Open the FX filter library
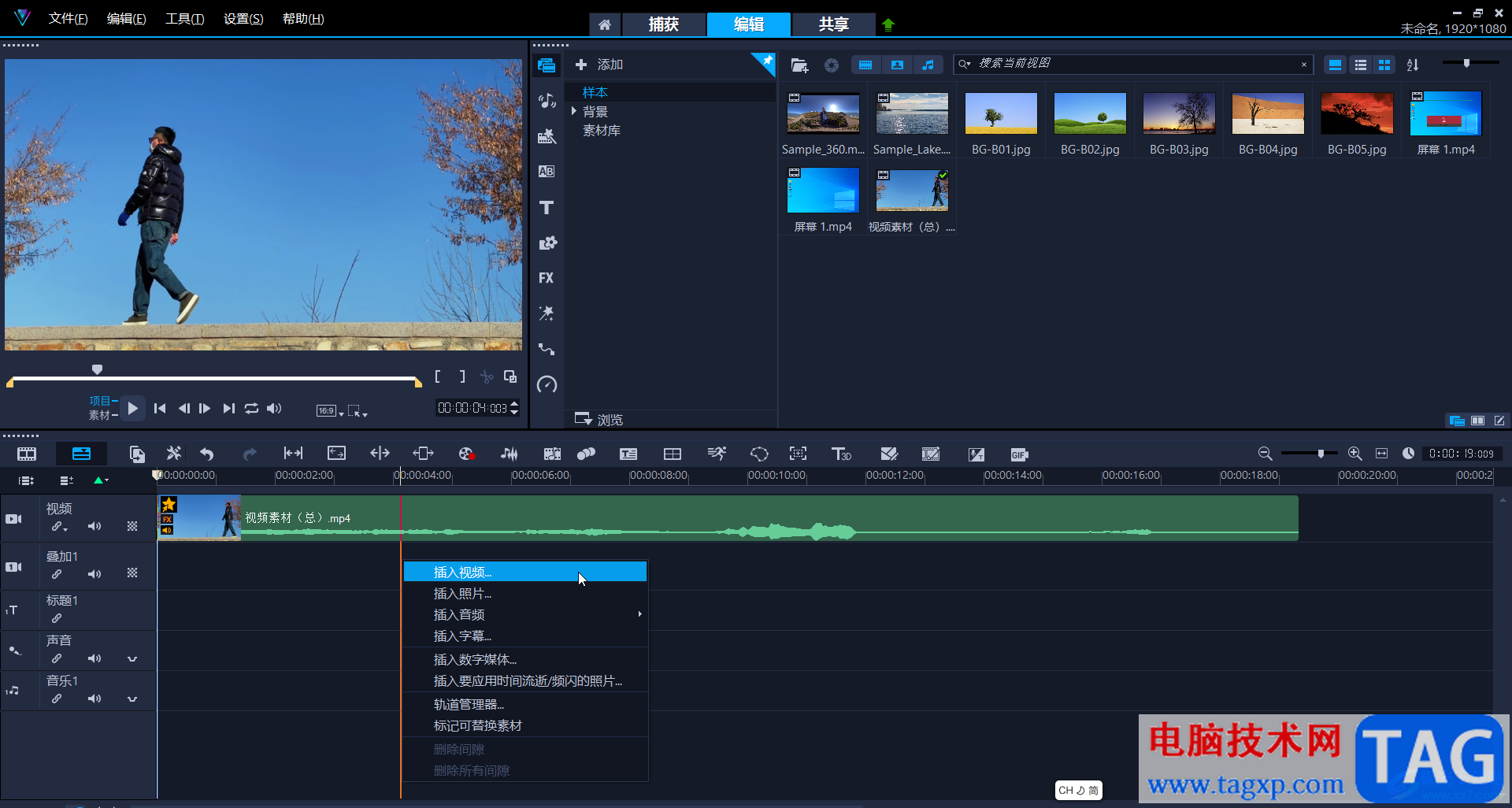The height and width of the screenshot is (808, 1512). [x=547, y=278]
